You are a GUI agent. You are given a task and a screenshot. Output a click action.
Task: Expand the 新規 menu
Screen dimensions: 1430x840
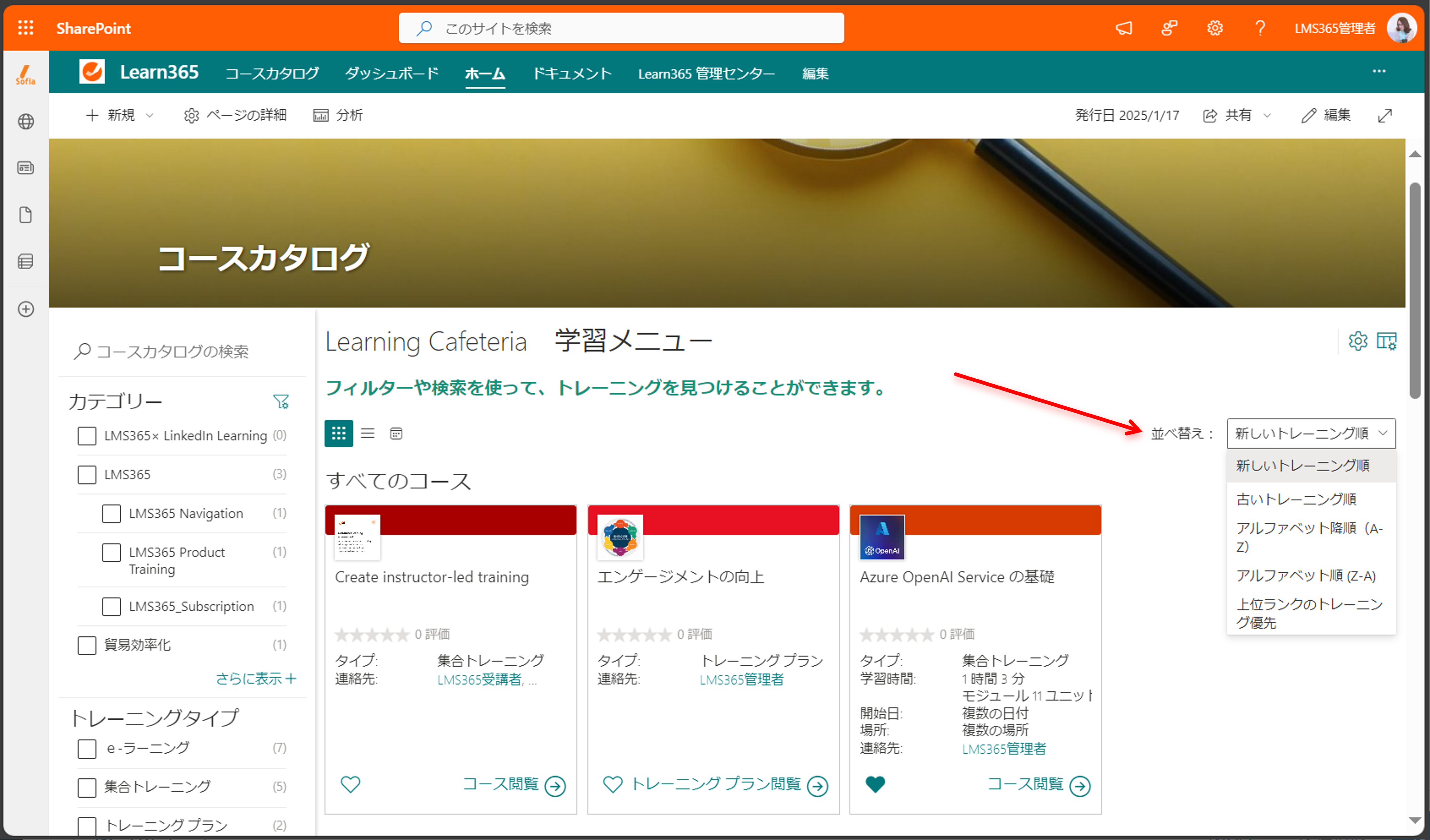click(x=120, y=115)
